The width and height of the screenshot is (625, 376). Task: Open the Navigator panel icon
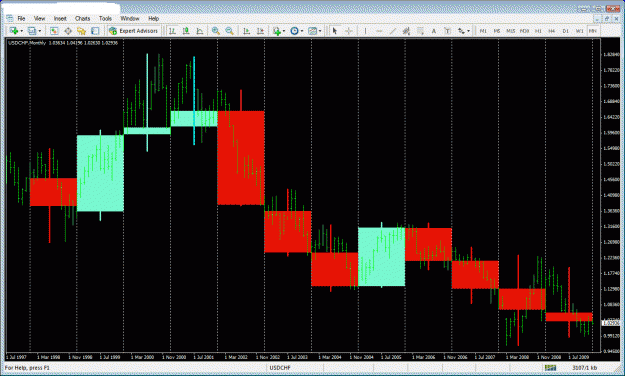81,31
